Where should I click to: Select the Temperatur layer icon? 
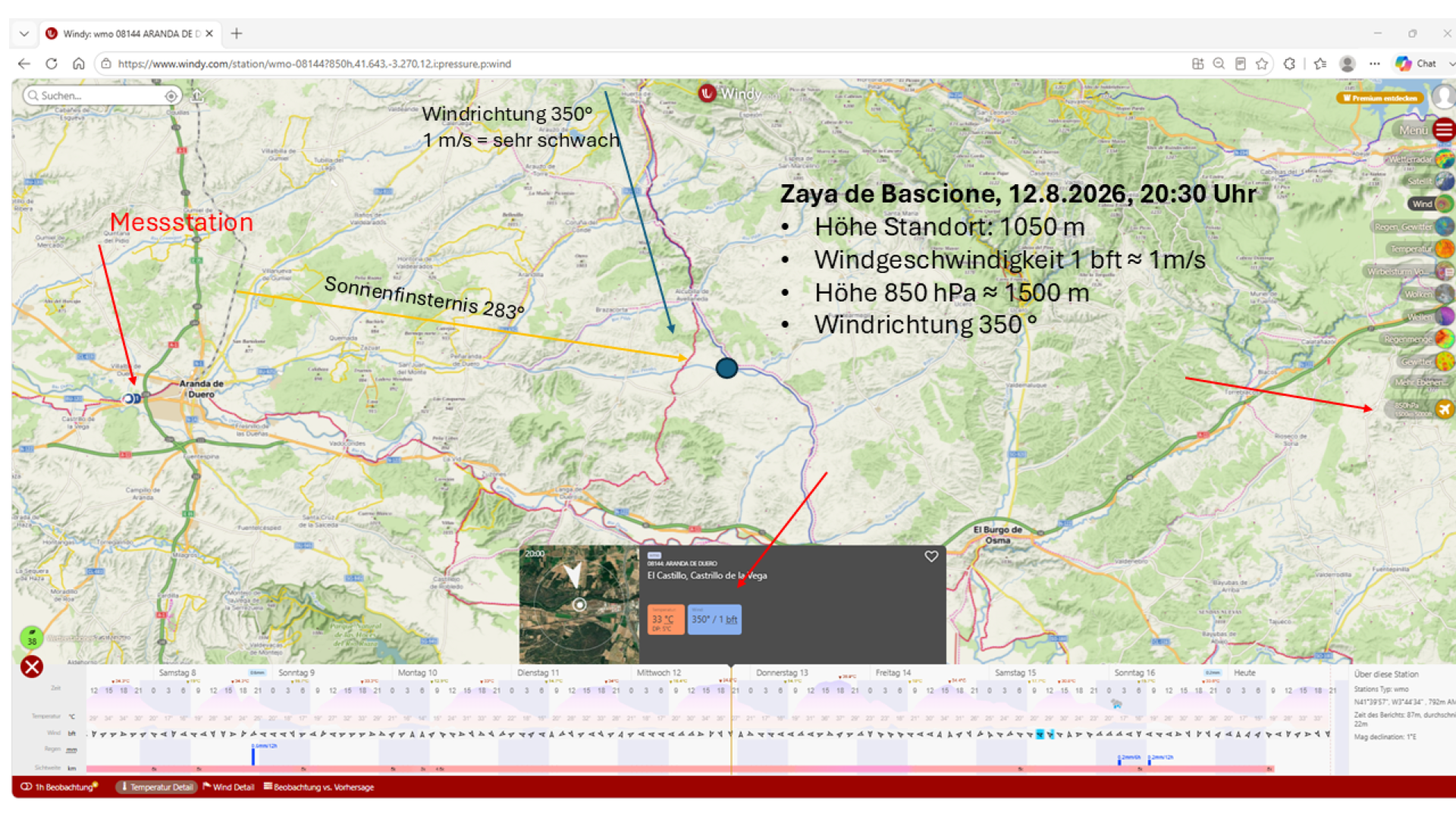click(1445, 249)
